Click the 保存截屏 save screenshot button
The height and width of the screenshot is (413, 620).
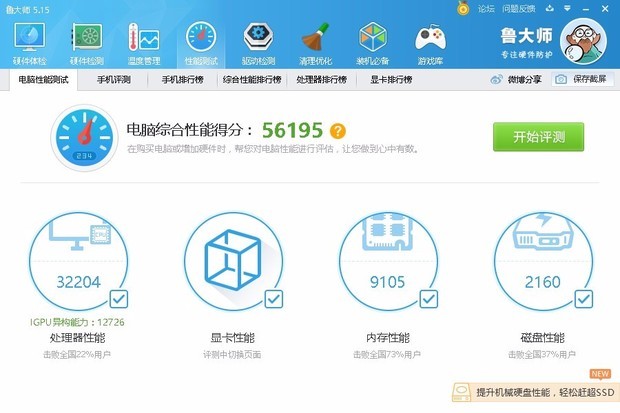click(x=583, y=79)
